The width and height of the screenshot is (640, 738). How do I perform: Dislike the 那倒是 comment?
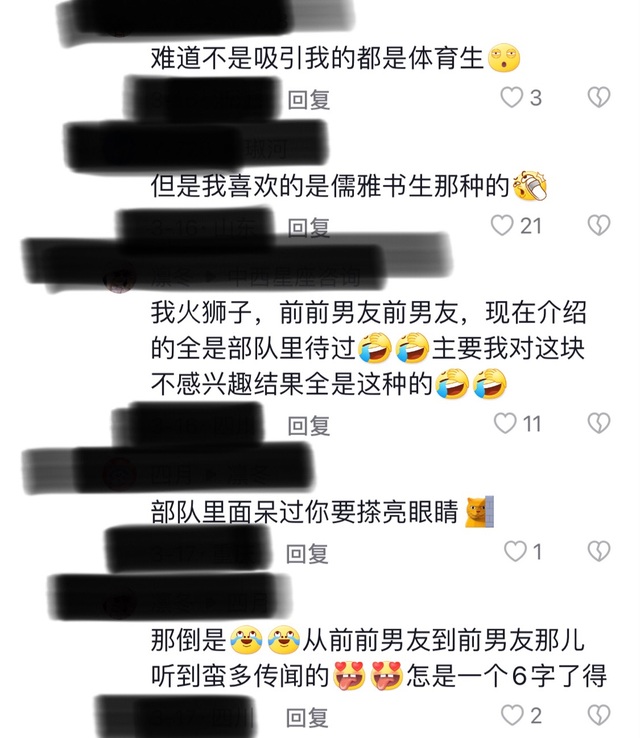(x=599, y=715)
